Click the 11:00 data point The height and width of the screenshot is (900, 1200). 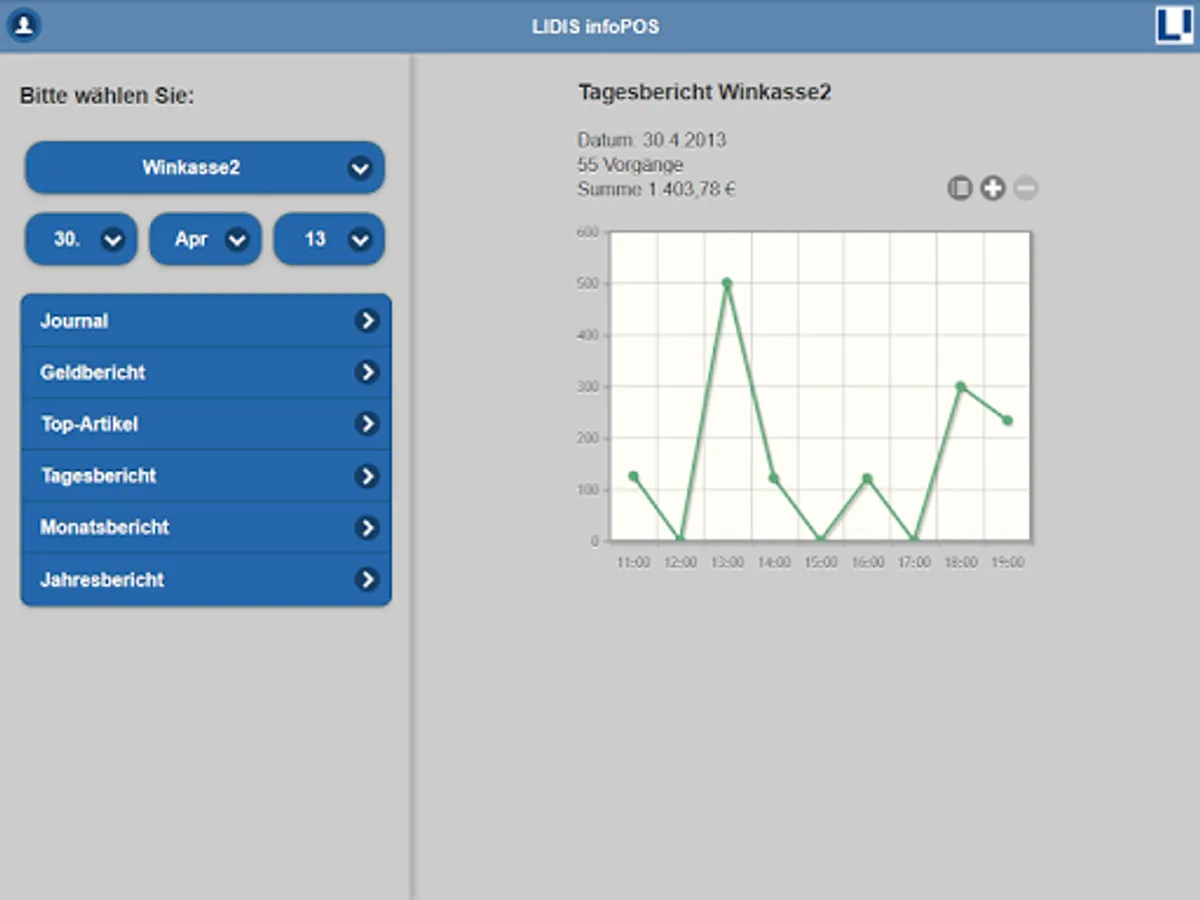(633, 476)
